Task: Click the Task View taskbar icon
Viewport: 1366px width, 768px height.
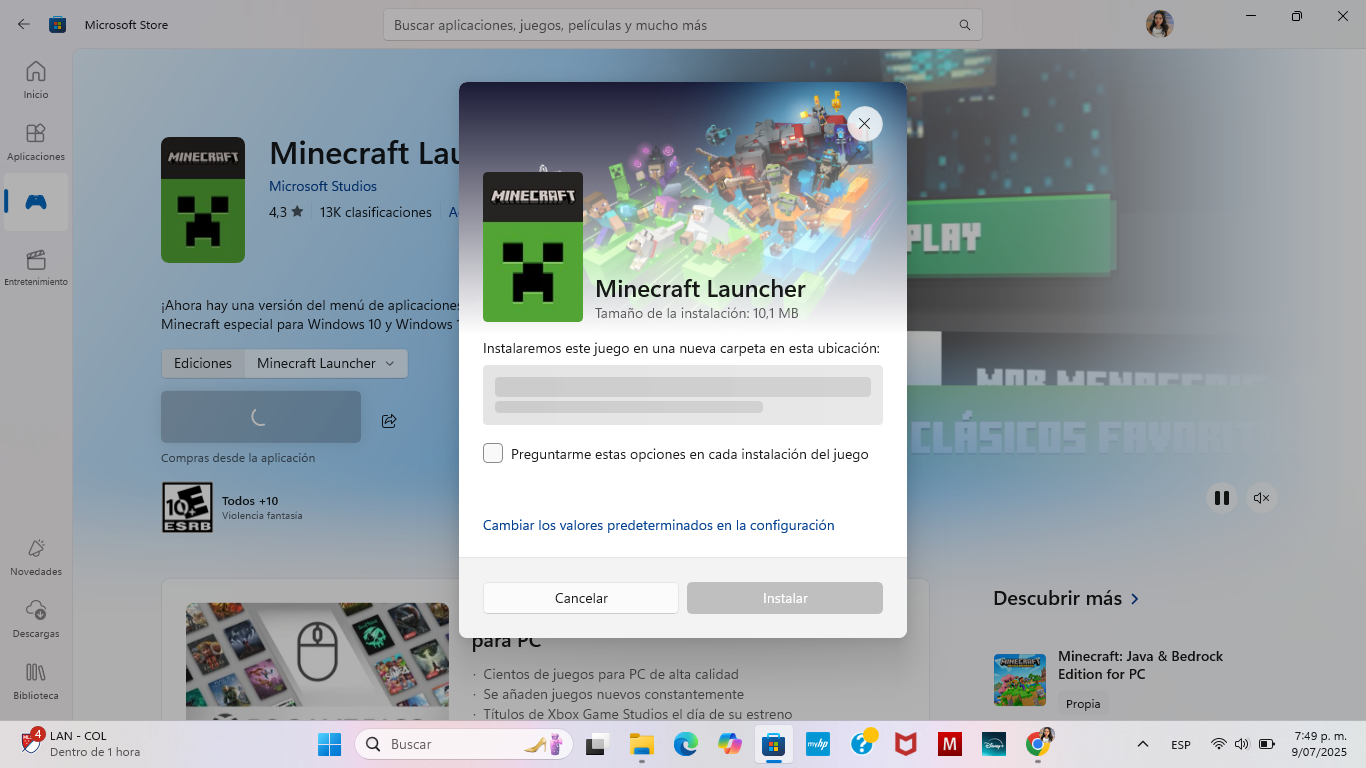Action: tap(597, 744)
